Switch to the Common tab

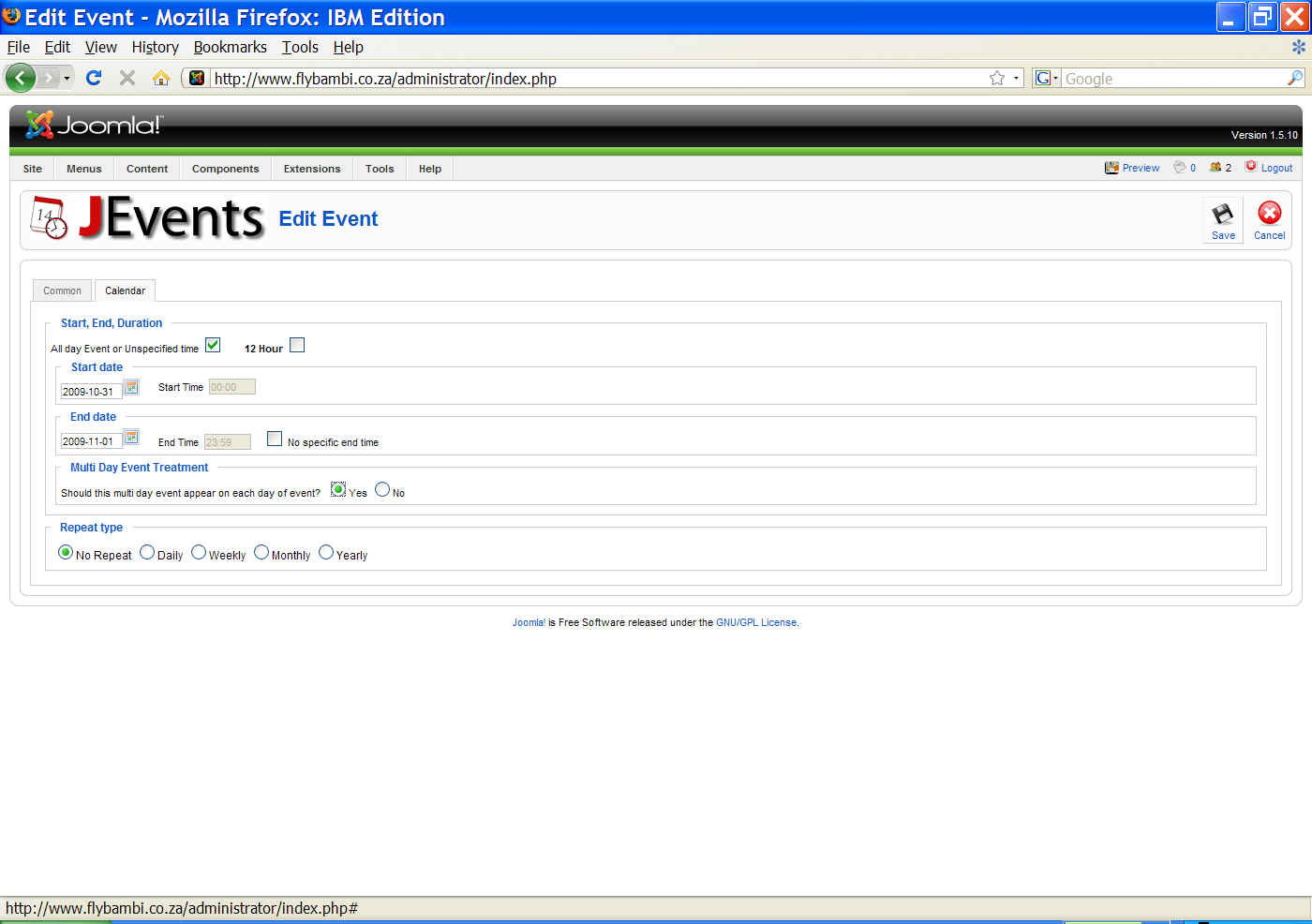(x=62, y=291)
